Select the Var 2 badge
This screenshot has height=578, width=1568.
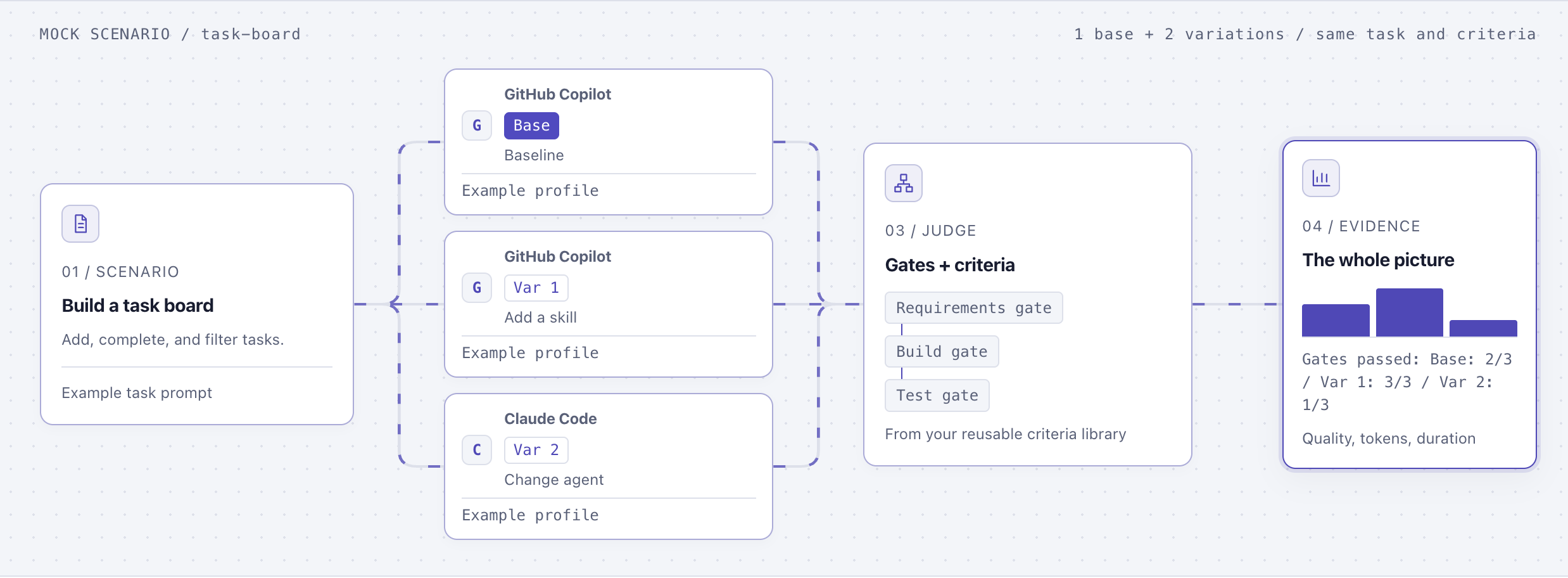click(x=536, y=450)
